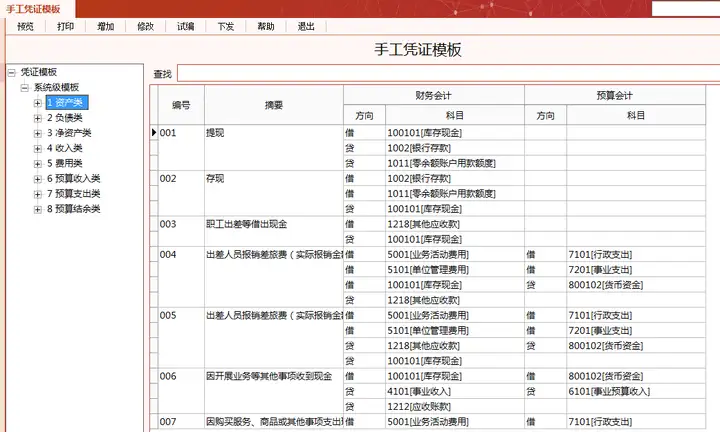Image resolution: width=720 pixels, height=432 pixels.
Task: Expand the 8 预算结余类 node
Action: tap(38, 209)
